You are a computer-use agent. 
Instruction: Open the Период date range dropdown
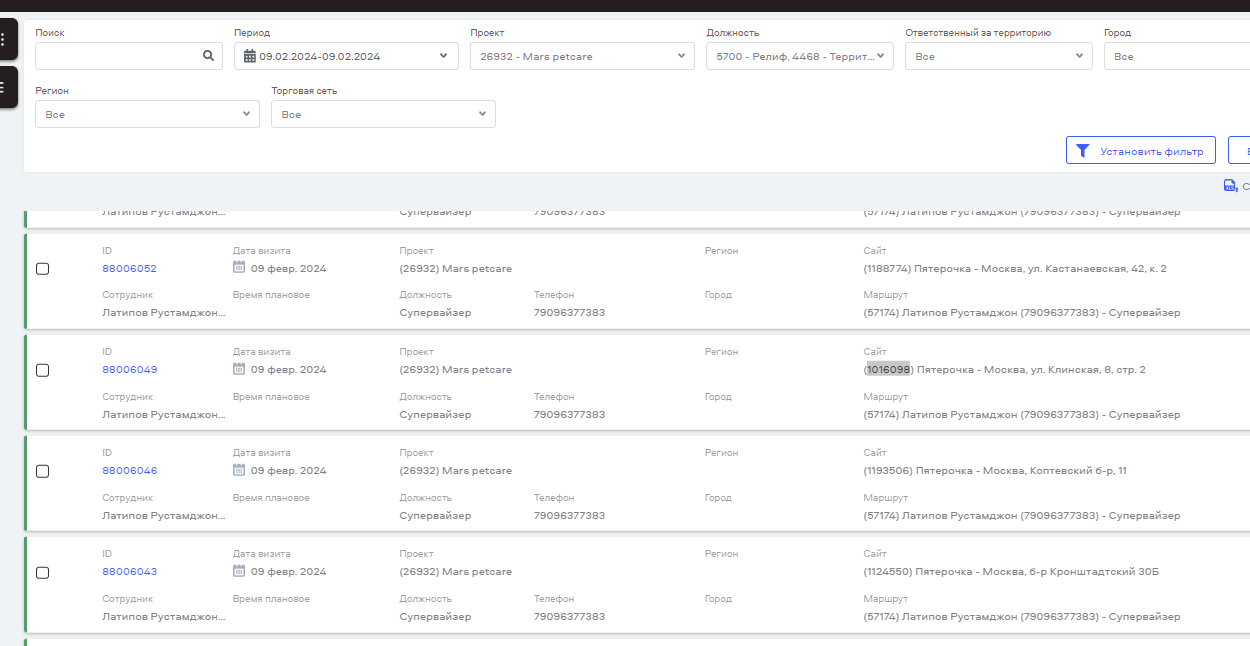(347, 56)
